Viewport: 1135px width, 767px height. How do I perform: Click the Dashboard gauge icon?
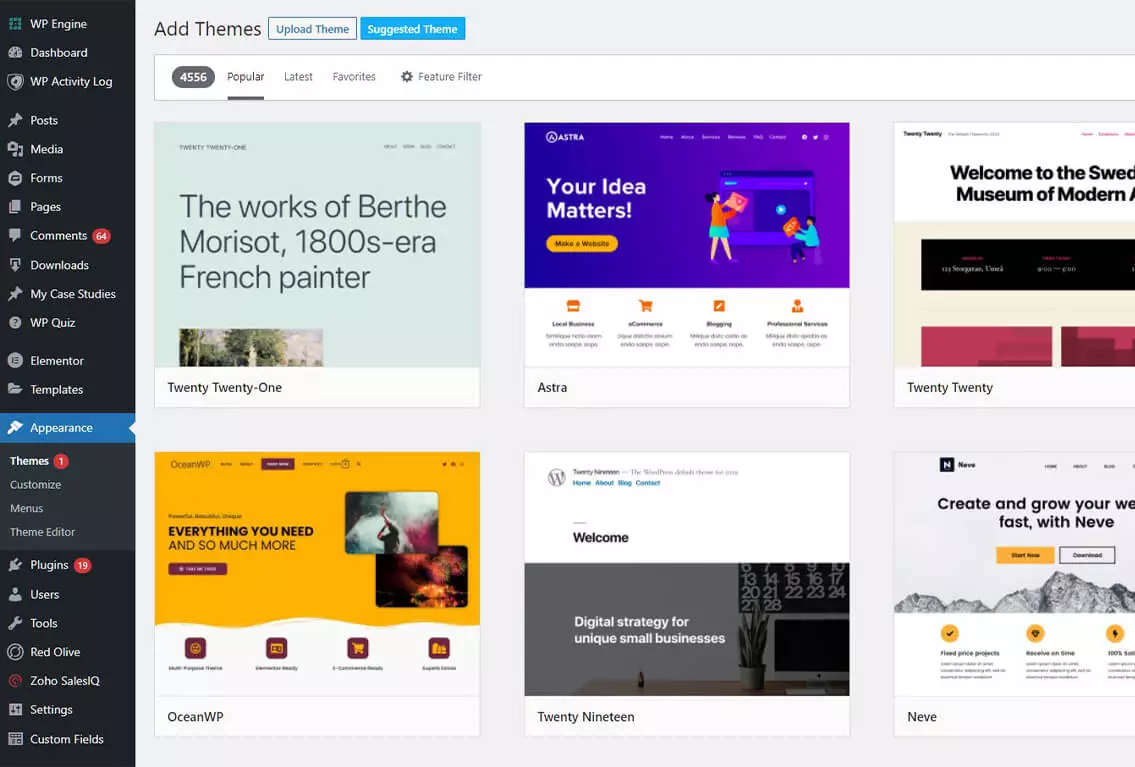pos(15,53)
